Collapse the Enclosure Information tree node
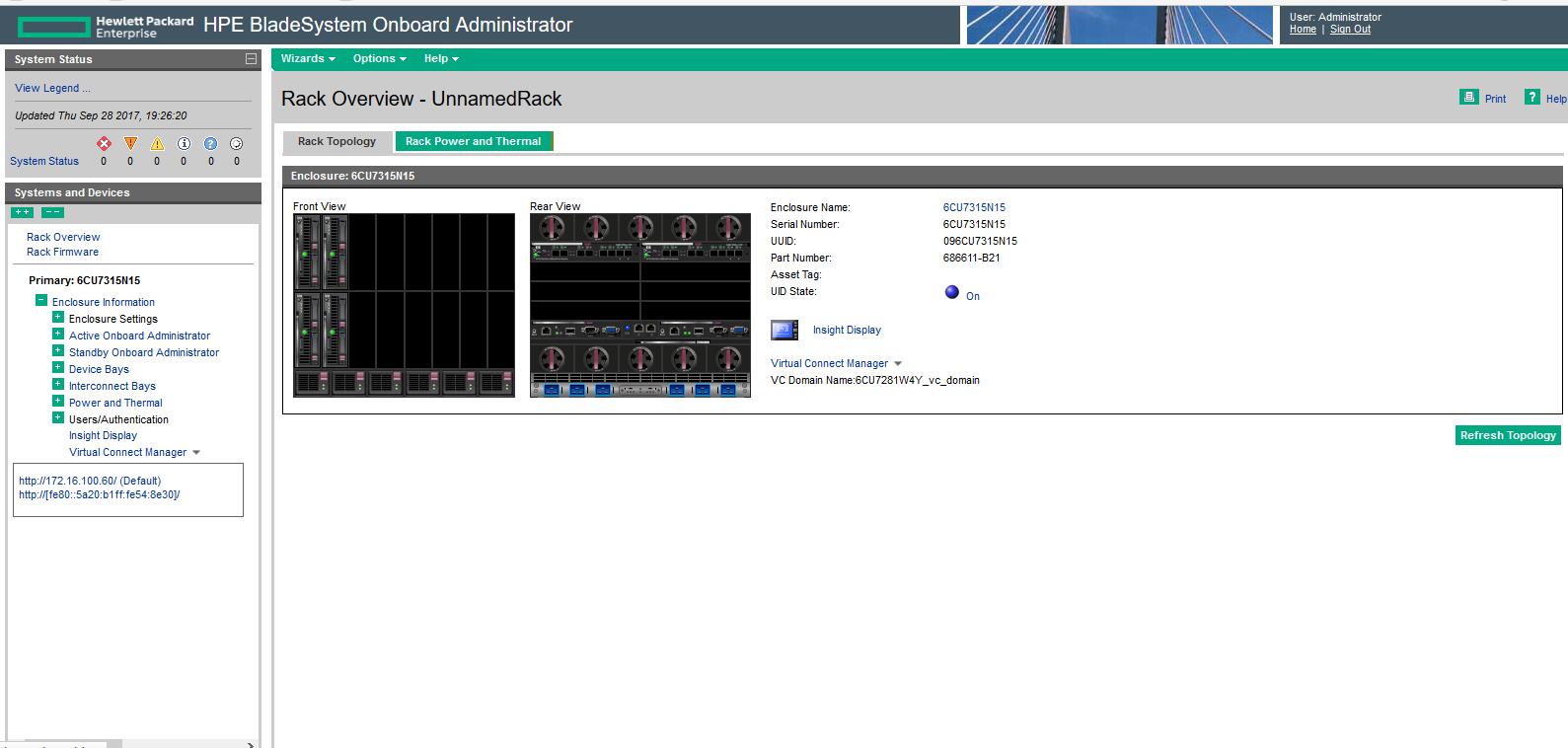 [x=41, y=300]
